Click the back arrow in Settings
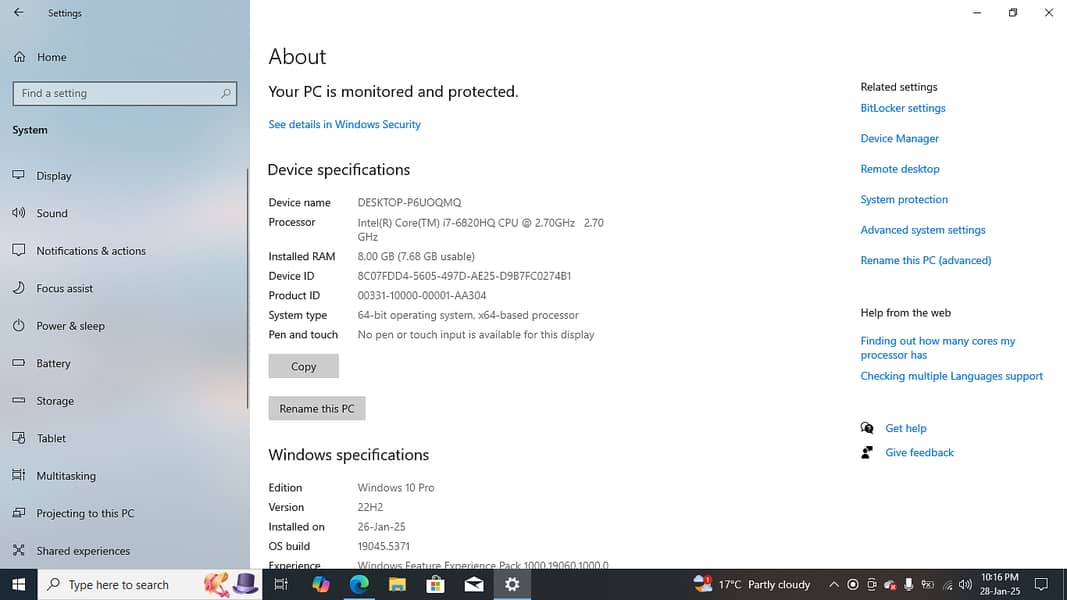This screenshot has height=600, width=1067. point(18,13)
